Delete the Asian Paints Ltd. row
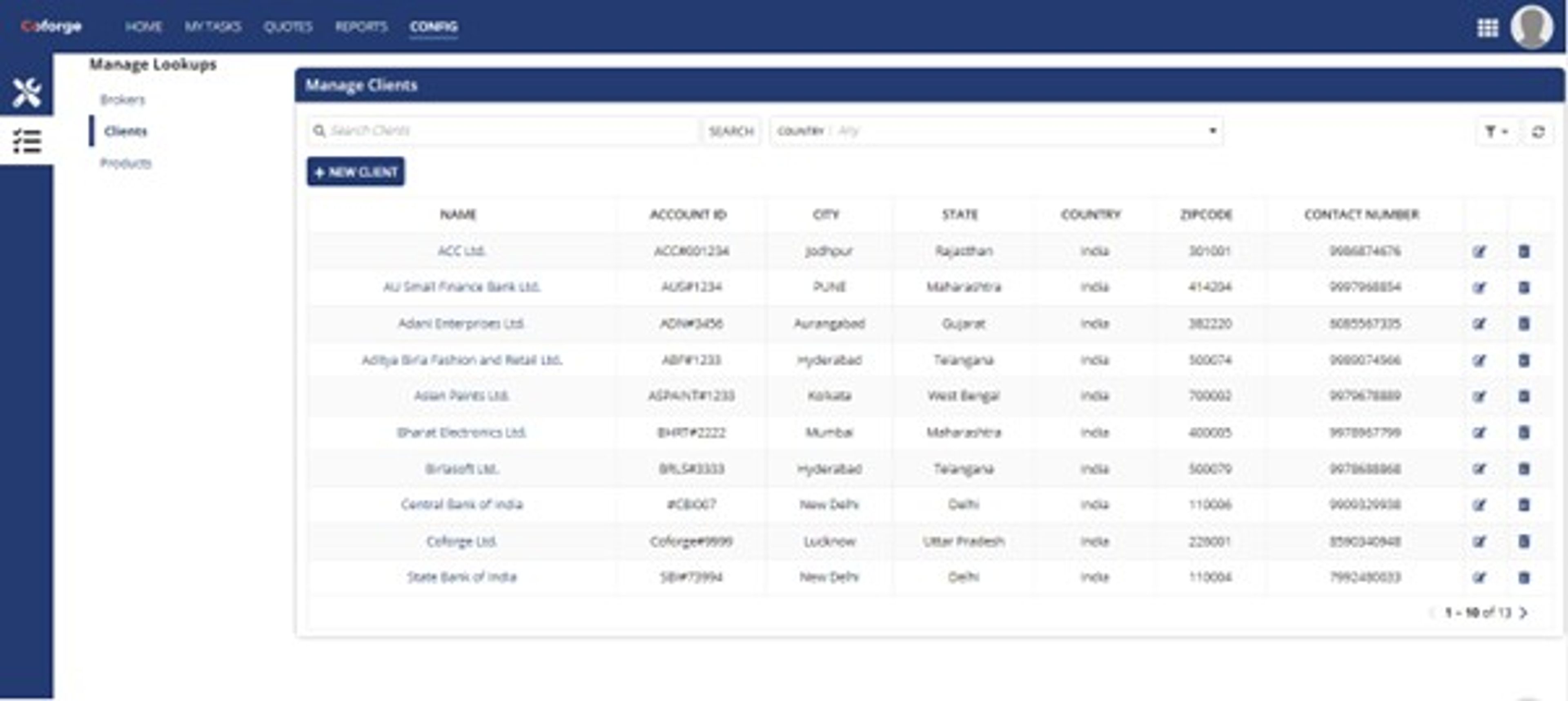 coord(1523,396)
